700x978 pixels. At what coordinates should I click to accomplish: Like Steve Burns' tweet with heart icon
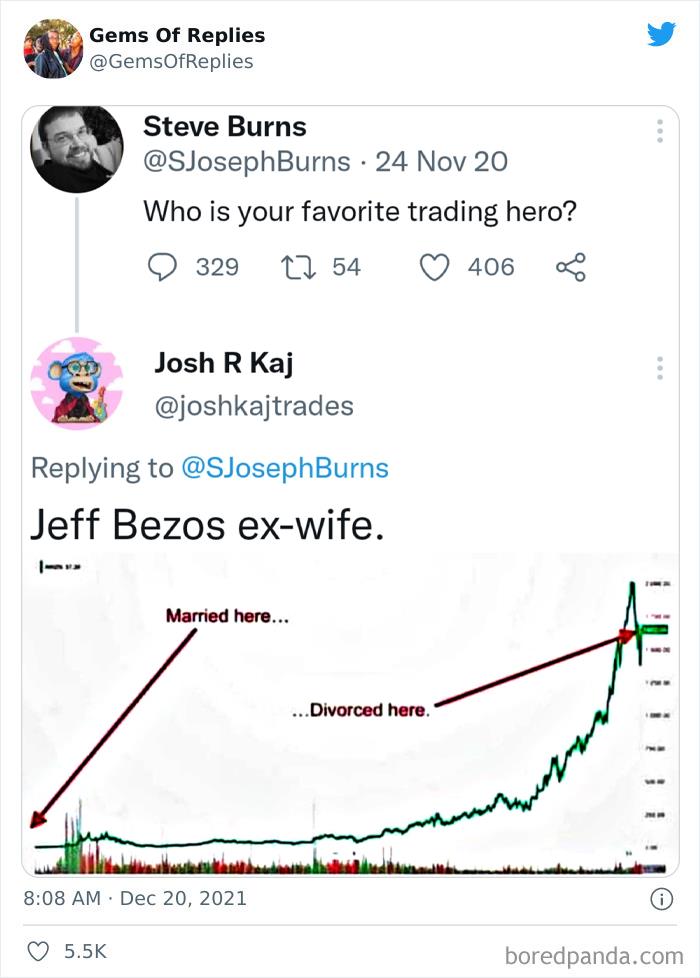tap(433, 267)
